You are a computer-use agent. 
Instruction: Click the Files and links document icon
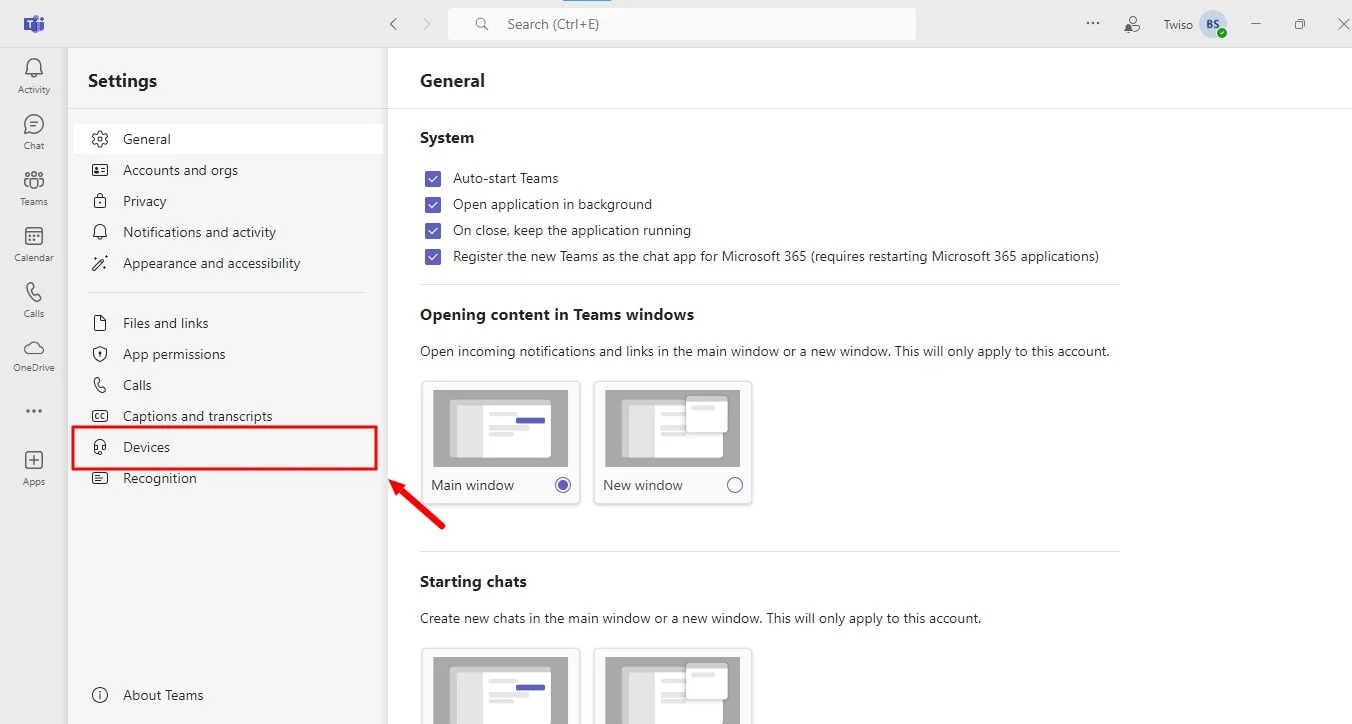[100, 323]
